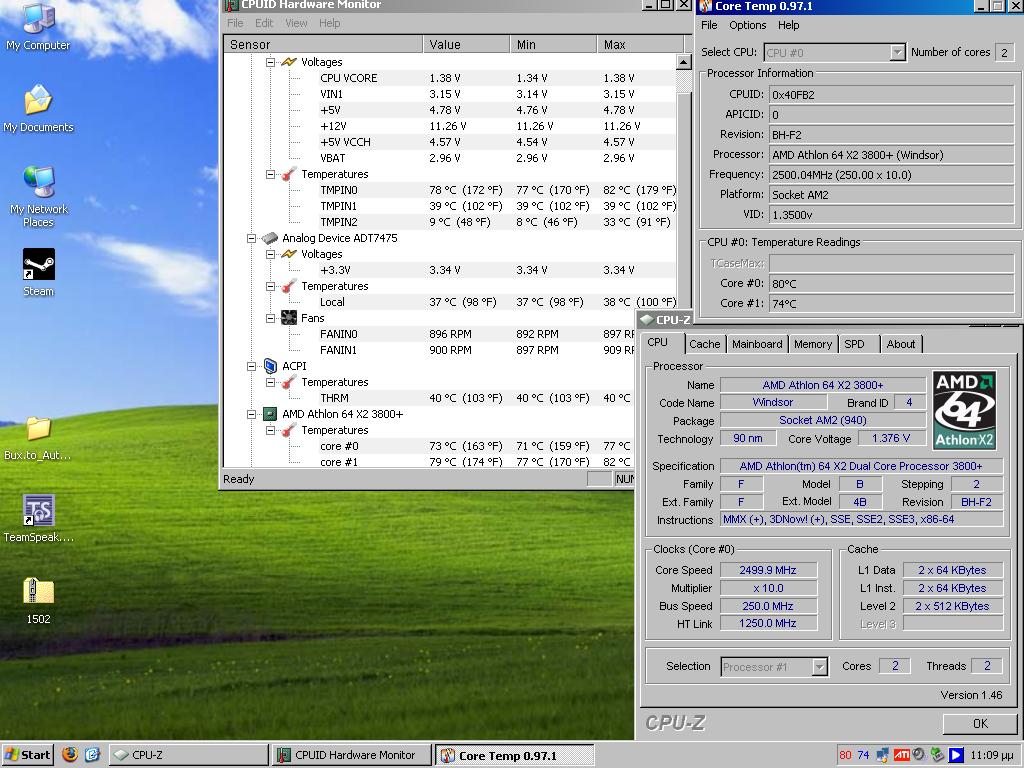Open the Help menu in Core Temp

(x=788, y=25)
